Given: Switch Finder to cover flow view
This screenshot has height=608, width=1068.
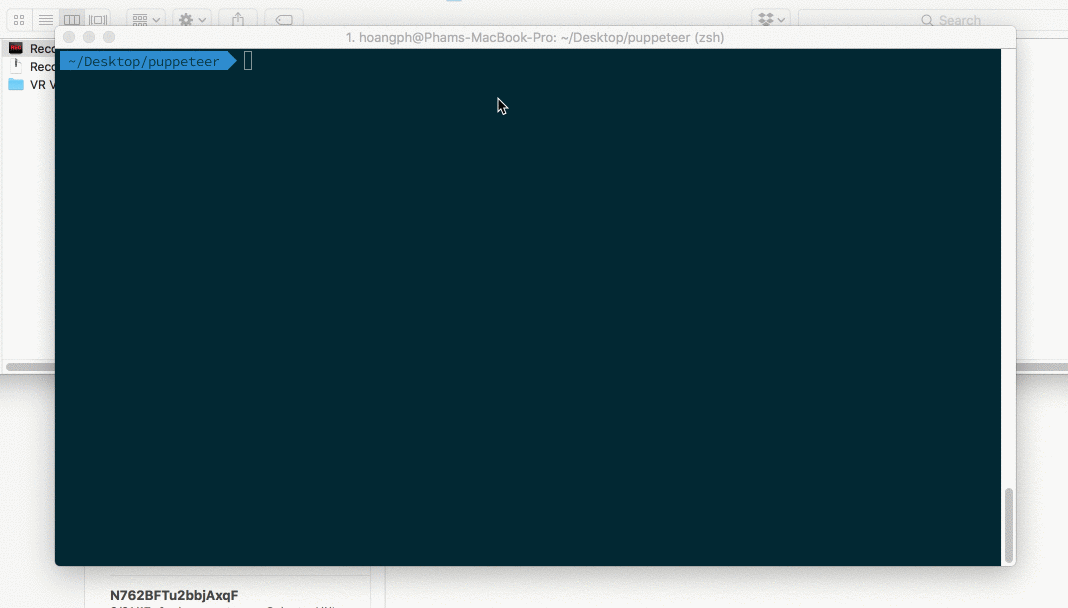Looking at the screenshot, I should click(x=98, y=20).
